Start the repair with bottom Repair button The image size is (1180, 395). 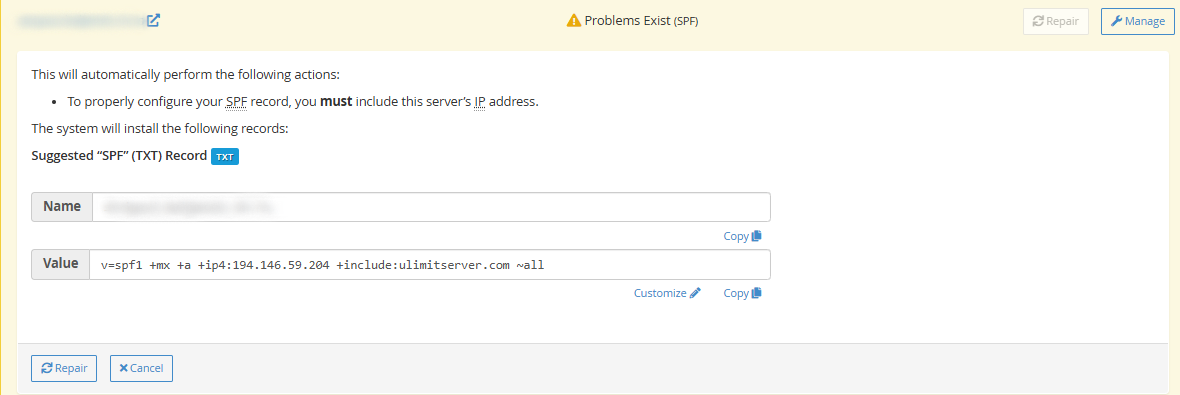click(64, 369)
